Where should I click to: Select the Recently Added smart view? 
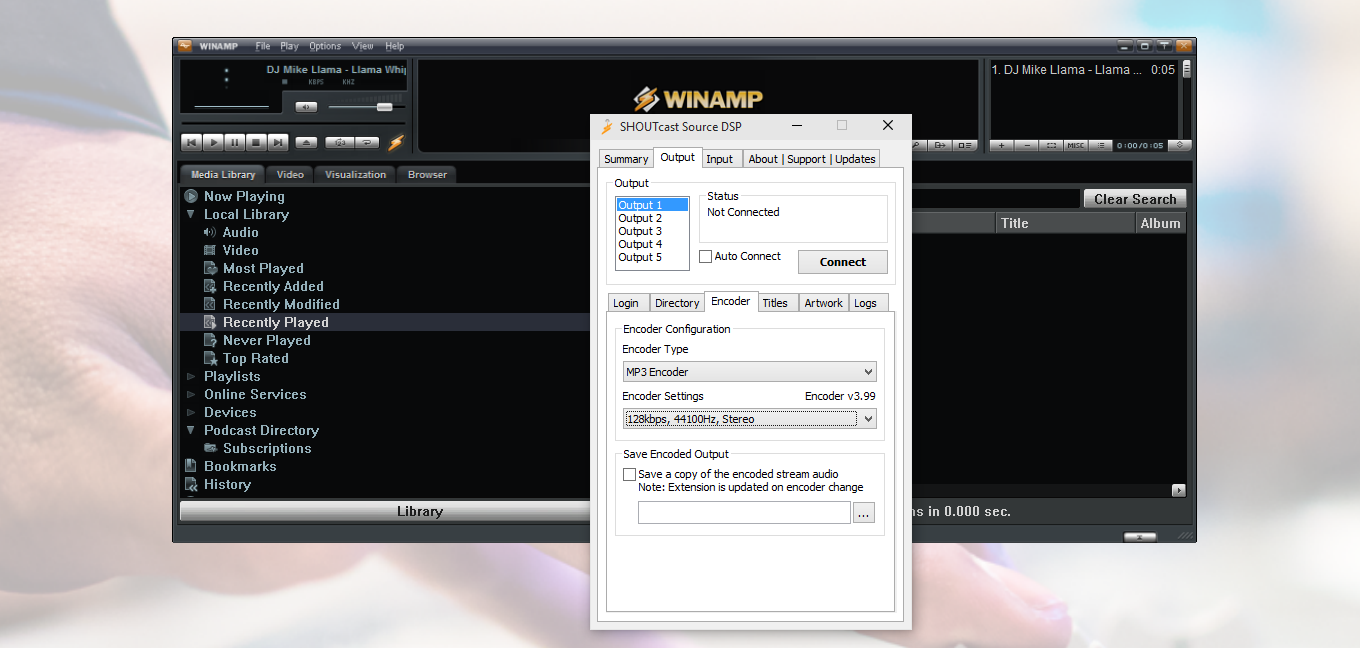pos(273,286)
